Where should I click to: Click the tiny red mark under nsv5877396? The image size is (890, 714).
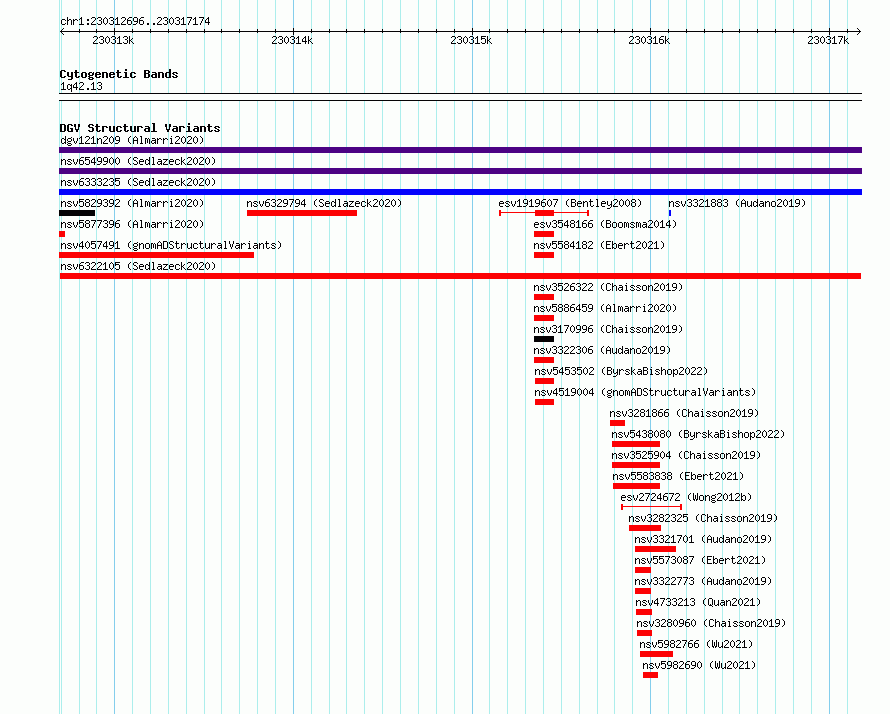pyautogui.click(x=62, y=234)
